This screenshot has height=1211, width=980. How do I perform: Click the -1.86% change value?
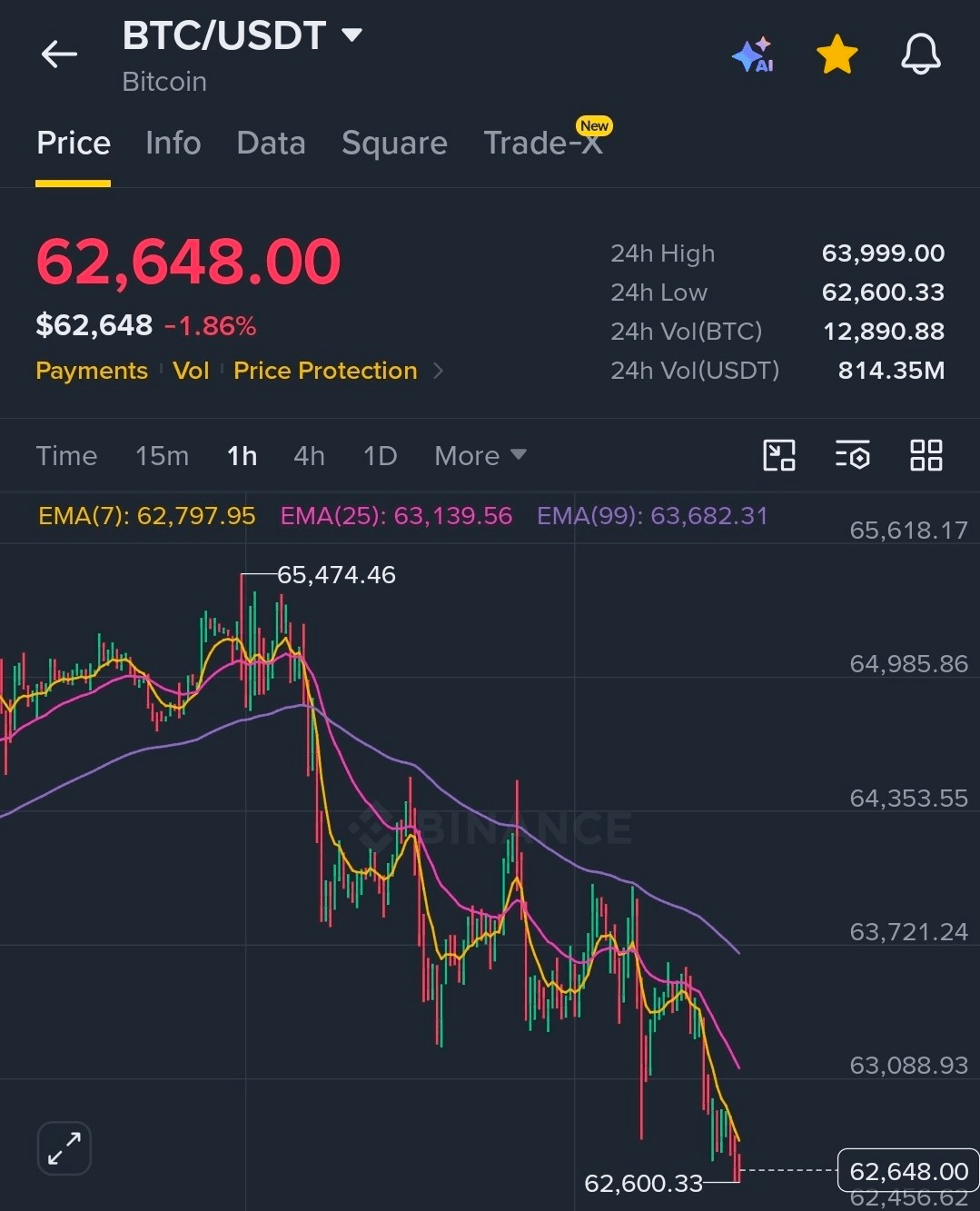pyautogui.click(x=211, y=326)
